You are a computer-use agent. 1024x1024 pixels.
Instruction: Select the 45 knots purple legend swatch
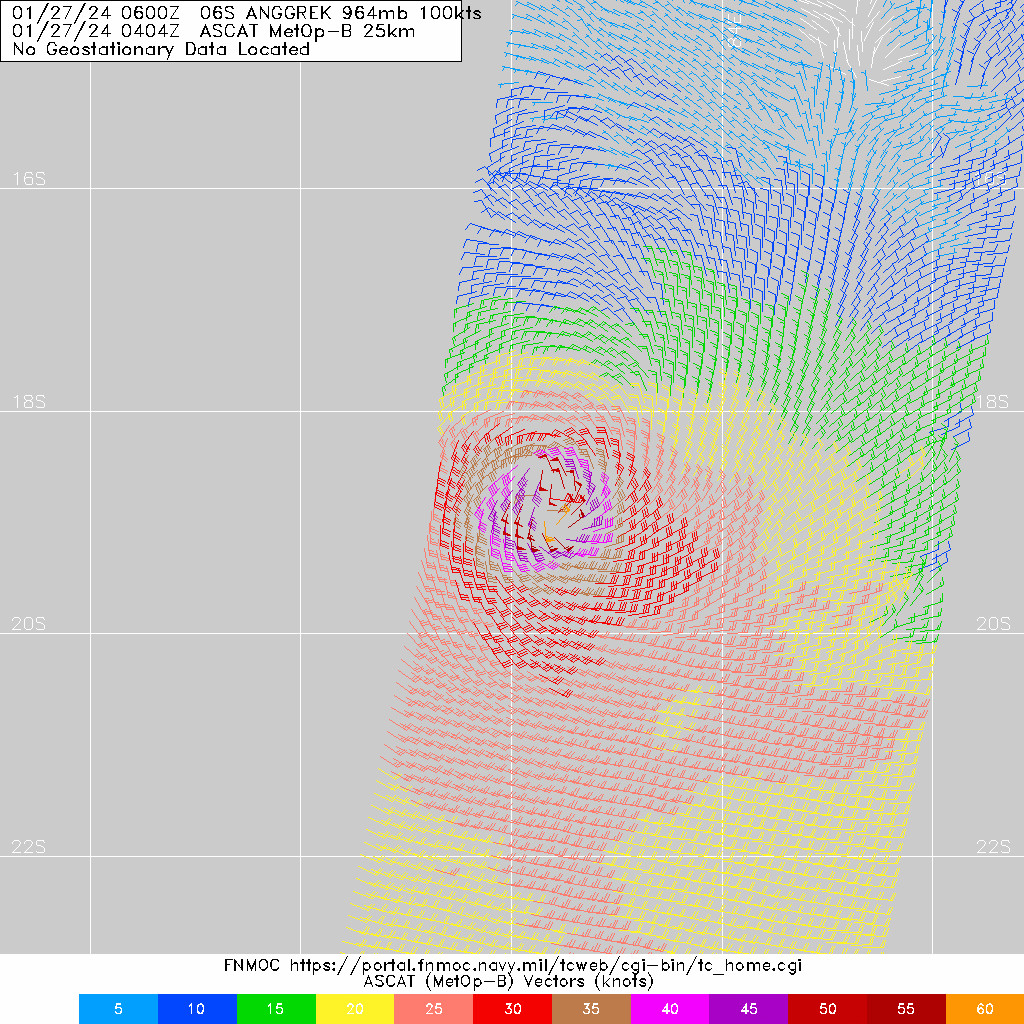point(748,1009)
